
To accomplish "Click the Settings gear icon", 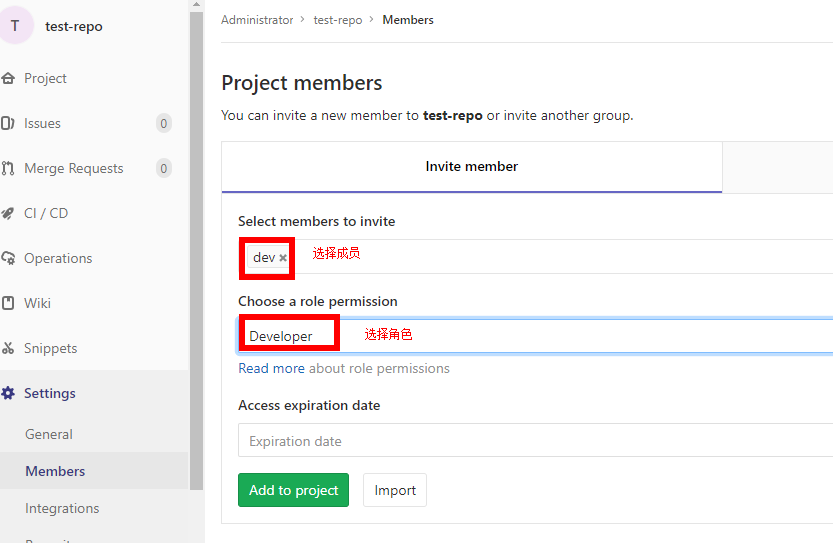I will [x=8, y=393].
